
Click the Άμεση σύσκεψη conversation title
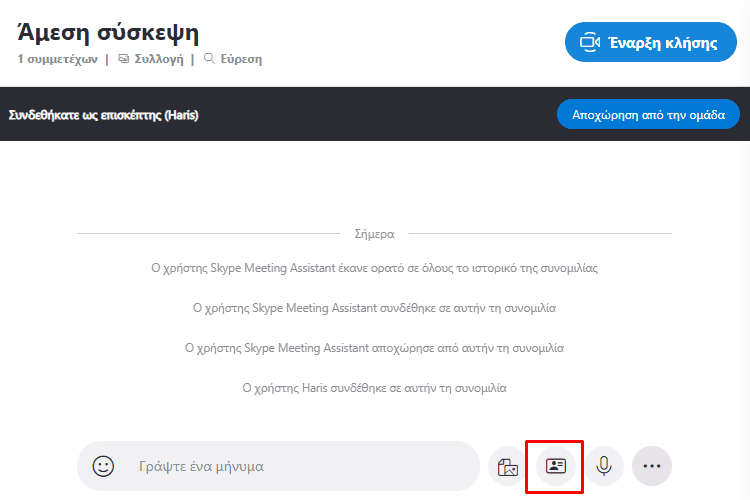[108, 33]
